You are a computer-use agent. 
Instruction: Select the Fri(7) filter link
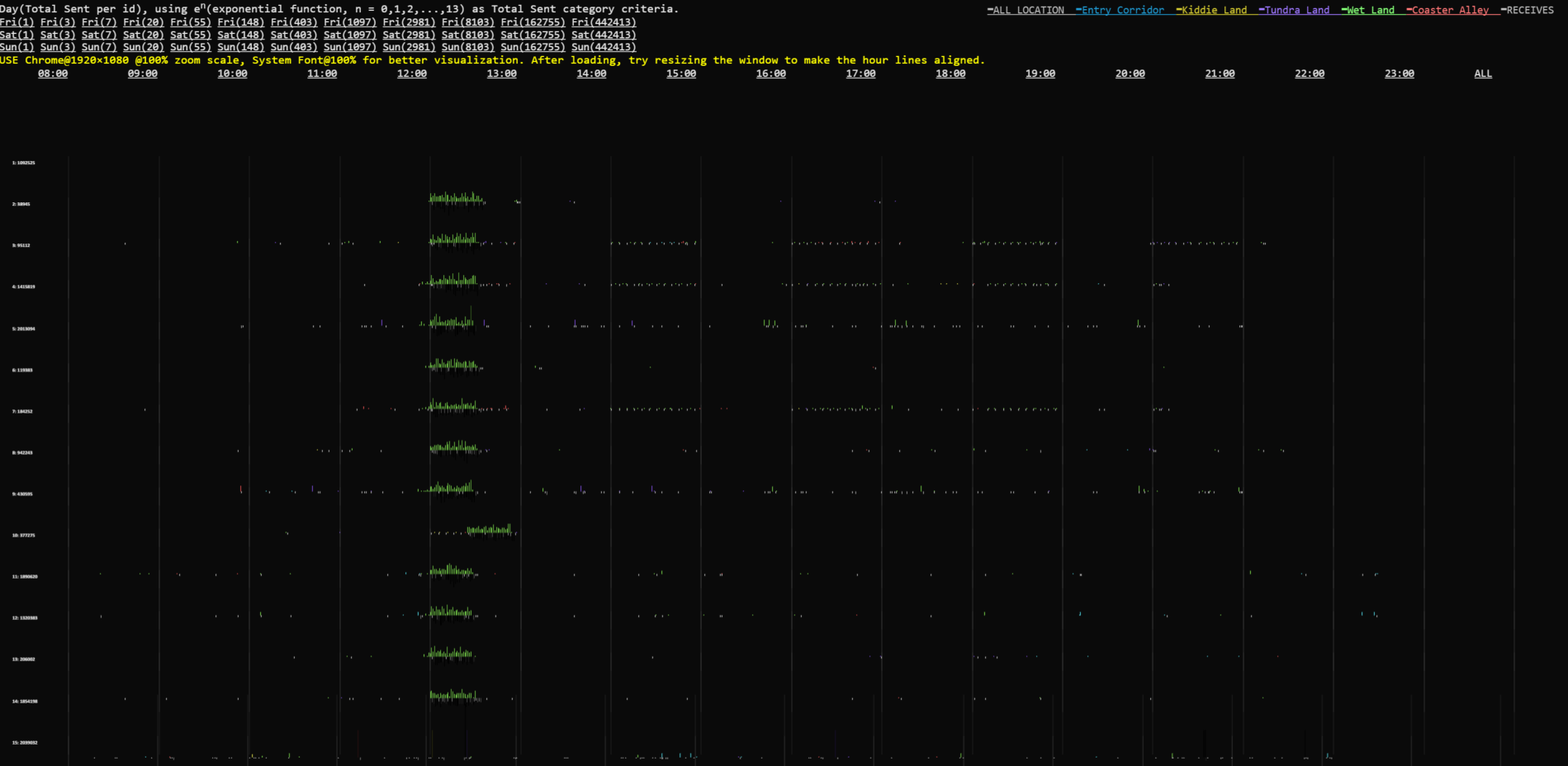click(x=99, y=22)
